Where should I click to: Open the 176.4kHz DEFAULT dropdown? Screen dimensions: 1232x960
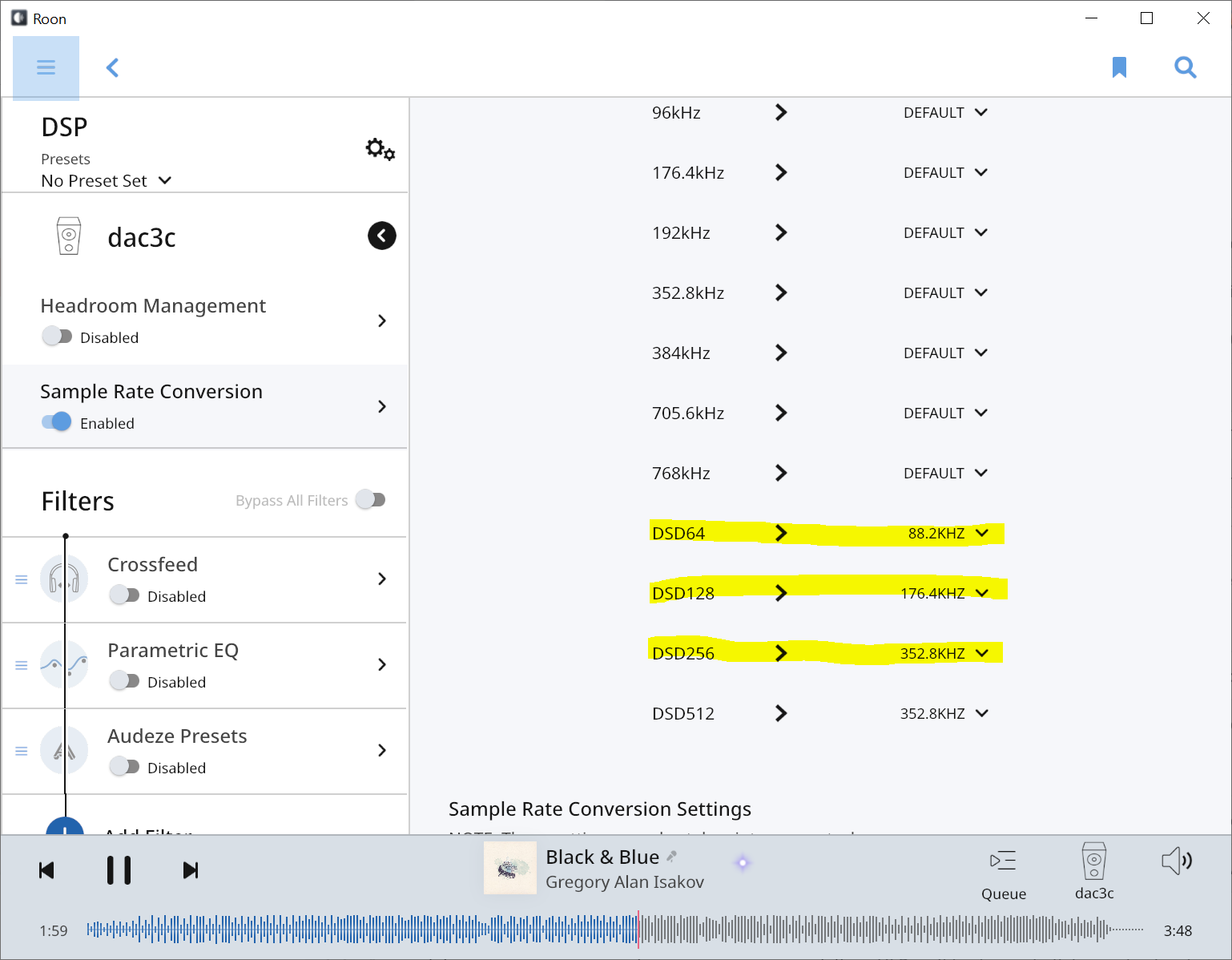[945, 173]
